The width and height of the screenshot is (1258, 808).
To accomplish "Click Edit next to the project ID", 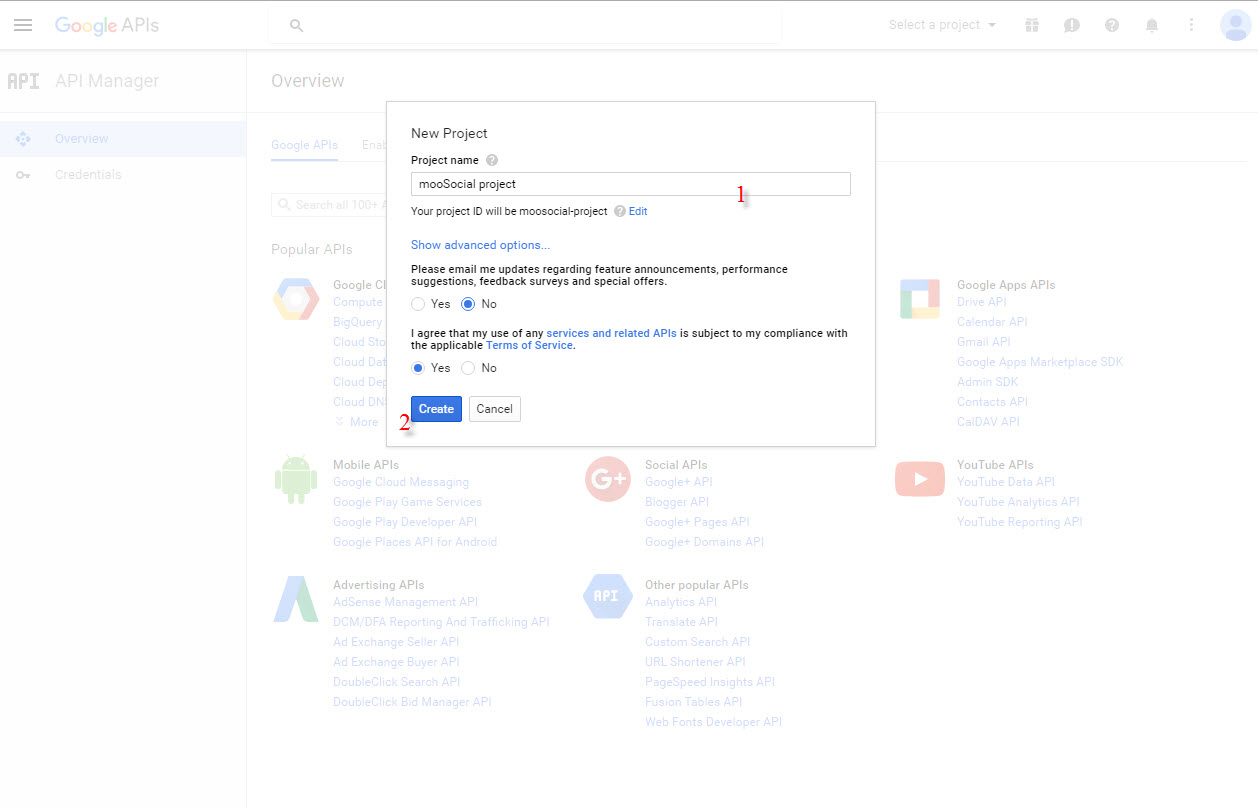I will (637, 211).
